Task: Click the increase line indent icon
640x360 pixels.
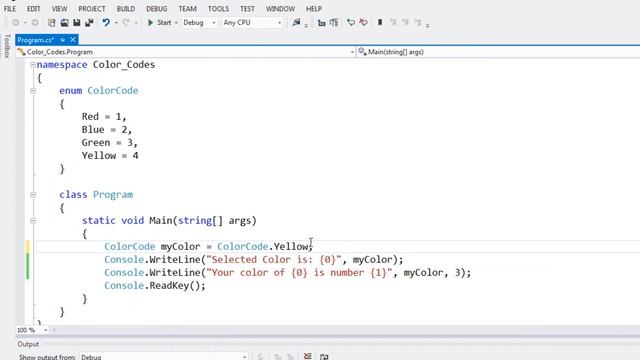Action: click(x=334, y=23)
